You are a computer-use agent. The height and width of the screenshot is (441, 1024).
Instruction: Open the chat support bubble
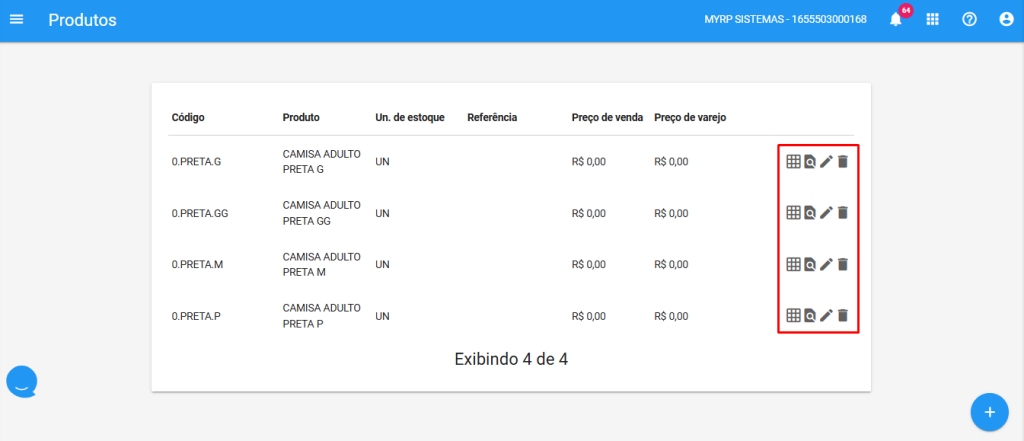pyautogui.click(x=22, y=382)
